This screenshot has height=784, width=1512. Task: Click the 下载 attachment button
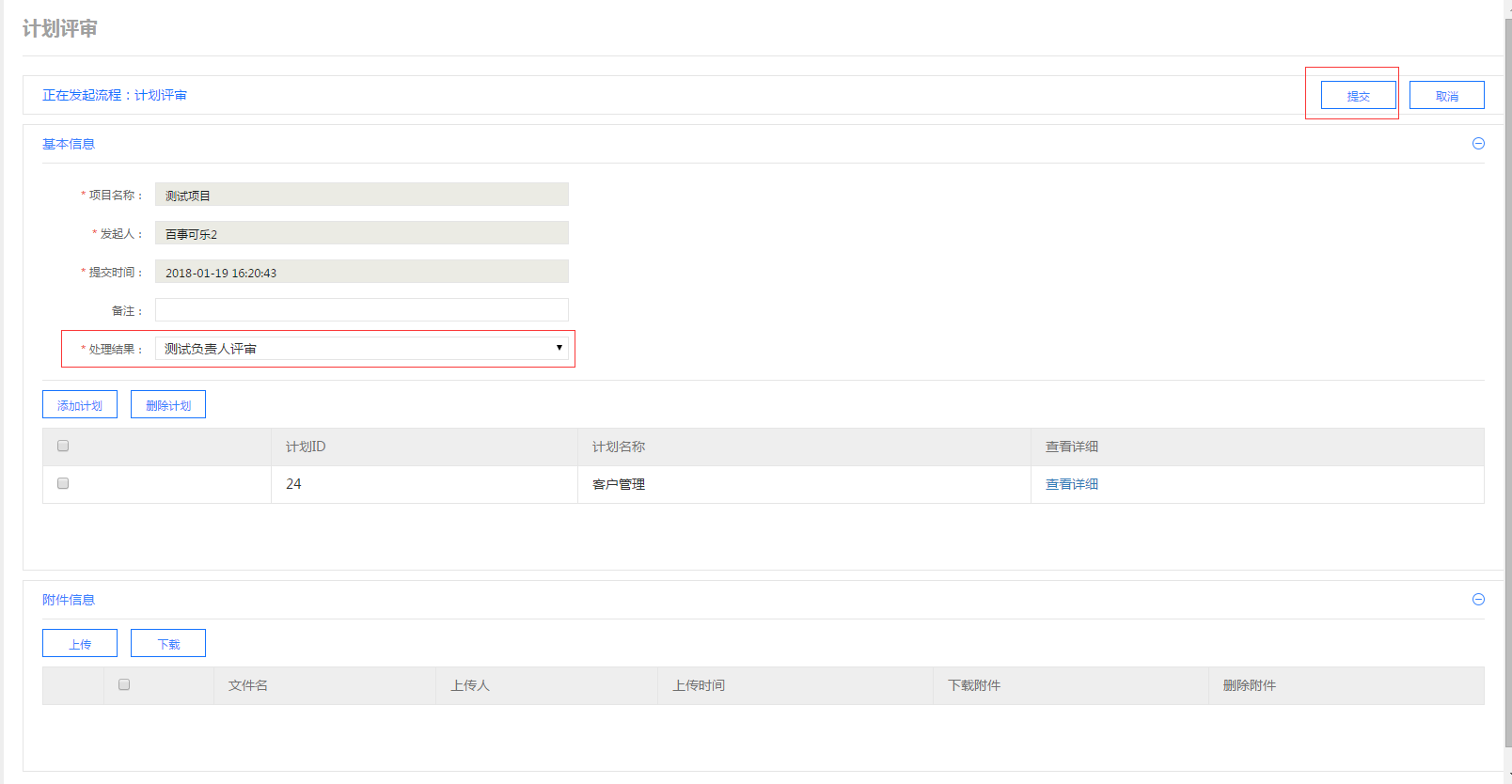[x=168, y=644]
